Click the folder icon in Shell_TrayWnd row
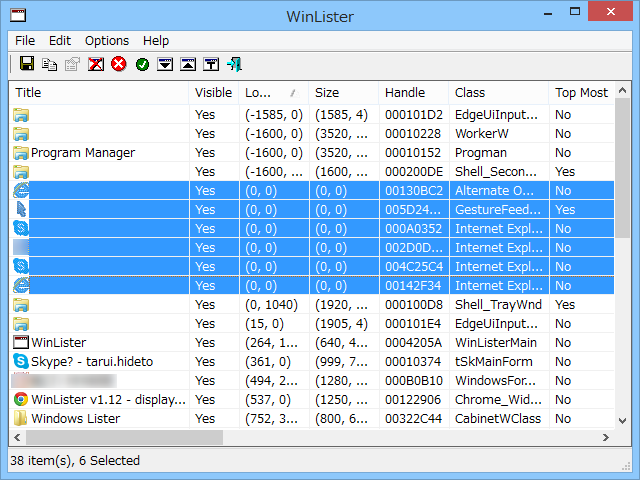Viewport: 640px width, 480px height. click(x=21, y=304)
